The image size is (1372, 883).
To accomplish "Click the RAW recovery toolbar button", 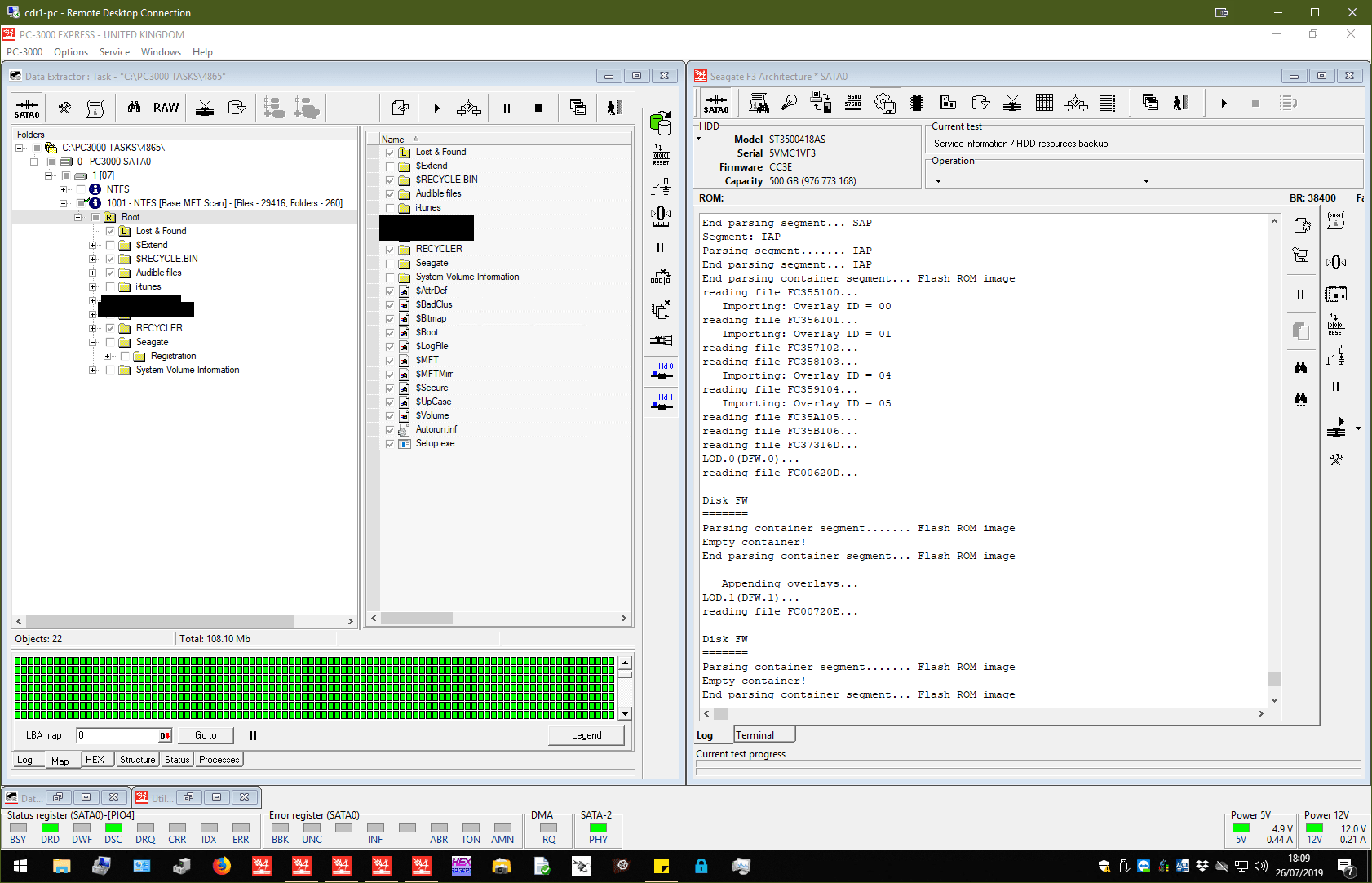I will [x=166, y=108].
